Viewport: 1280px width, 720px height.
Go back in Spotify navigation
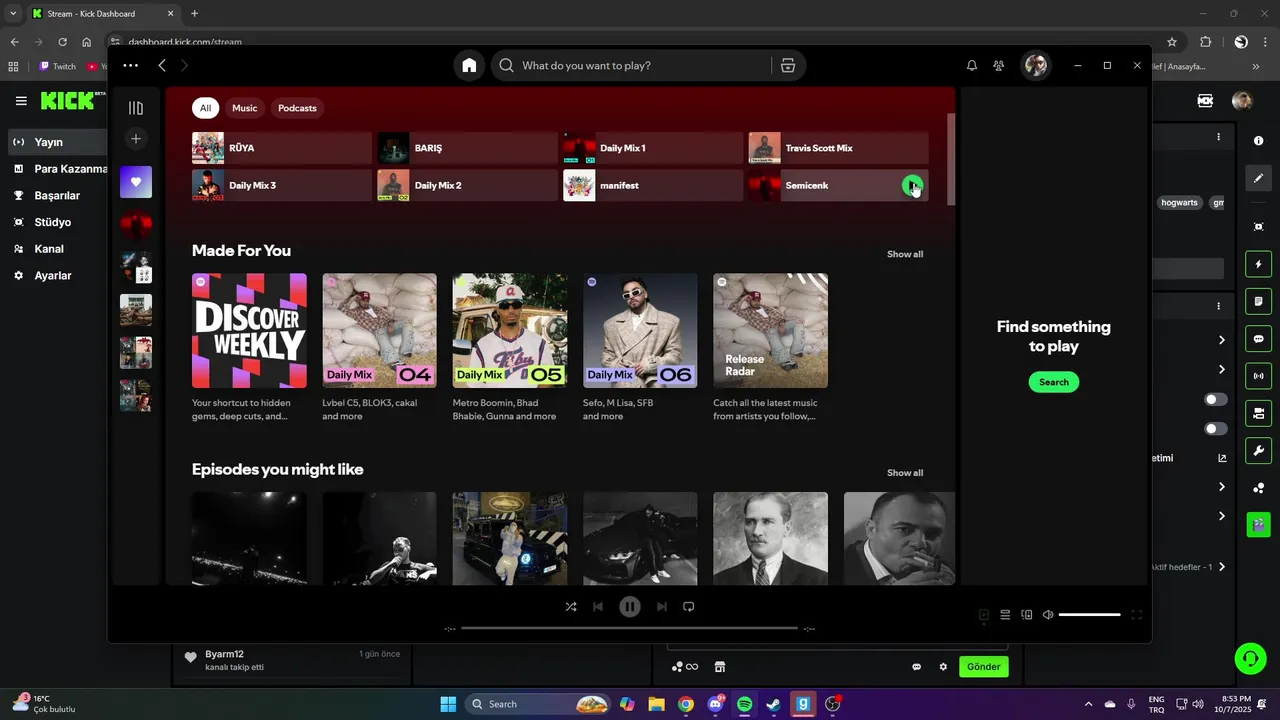click(x=162, y=65)
